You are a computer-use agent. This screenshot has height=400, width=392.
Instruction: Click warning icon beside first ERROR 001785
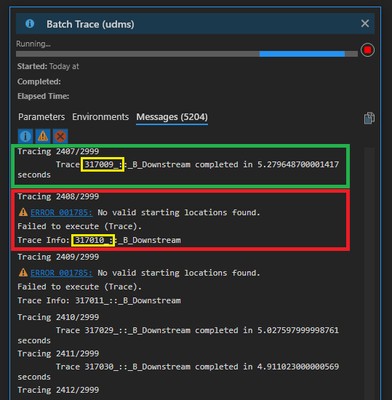point(23,212)
